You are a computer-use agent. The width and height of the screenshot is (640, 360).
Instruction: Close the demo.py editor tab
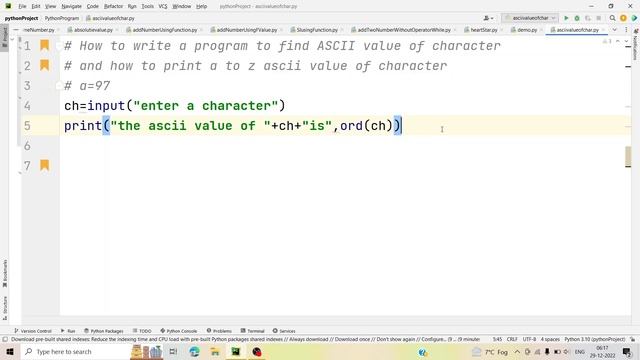point(542,30)
